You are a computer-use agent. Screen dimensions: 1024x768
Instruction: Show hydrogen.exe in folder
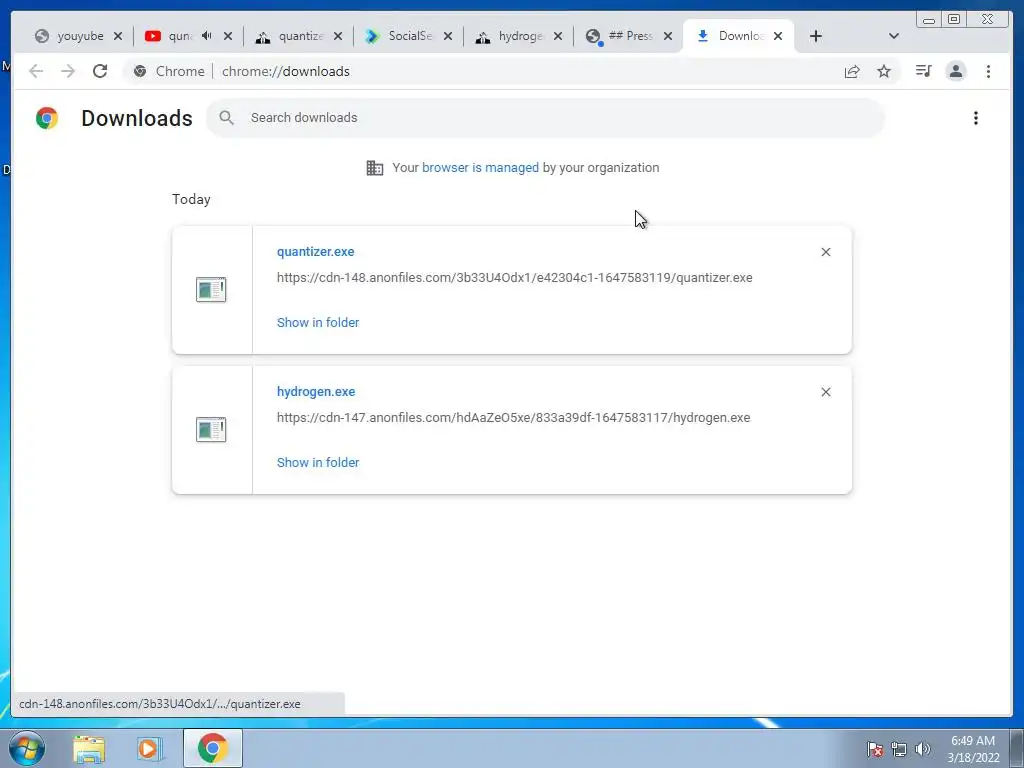point(318,462)
